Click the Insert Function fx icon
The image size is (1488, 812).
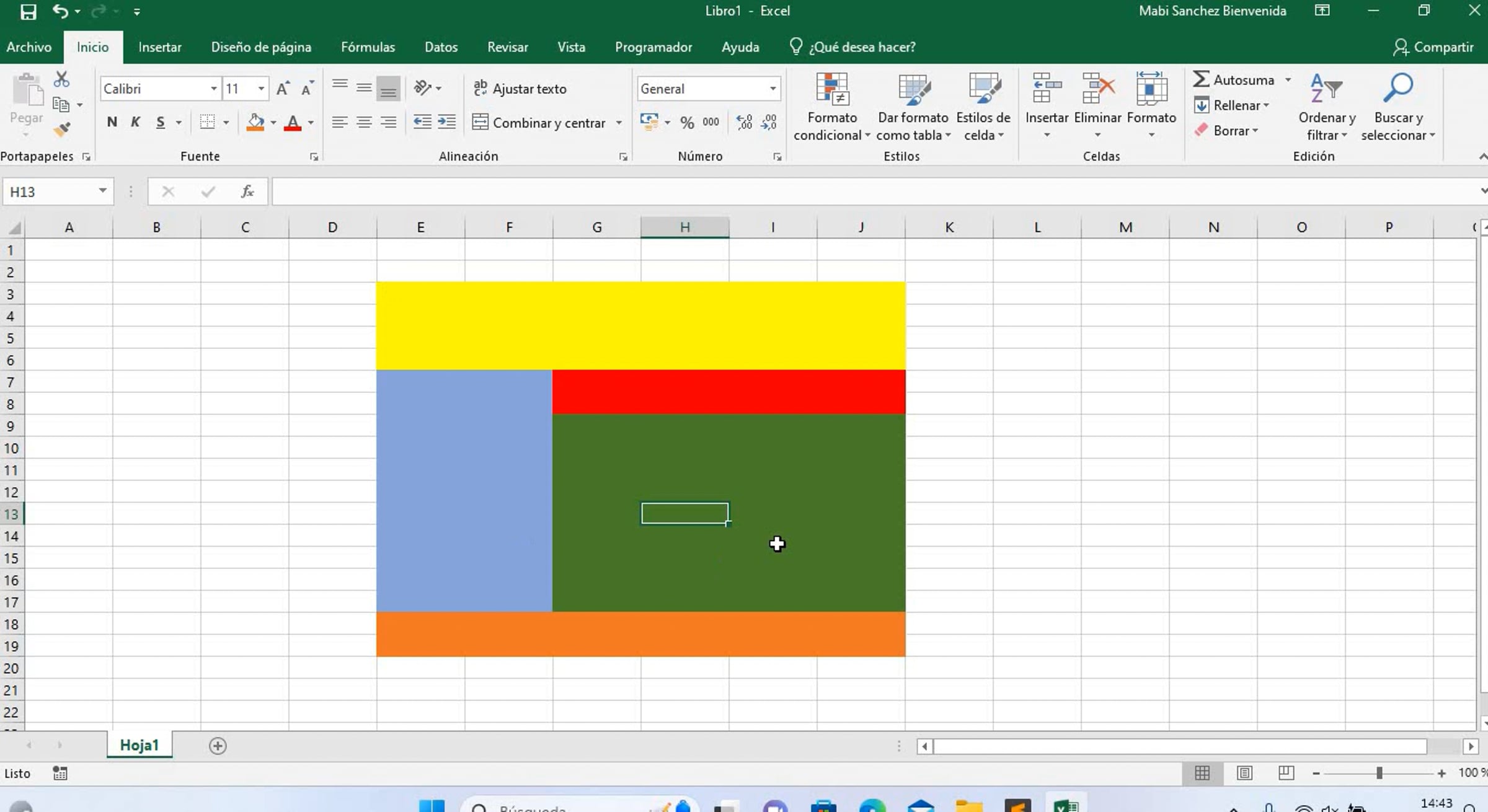point(247,192)
